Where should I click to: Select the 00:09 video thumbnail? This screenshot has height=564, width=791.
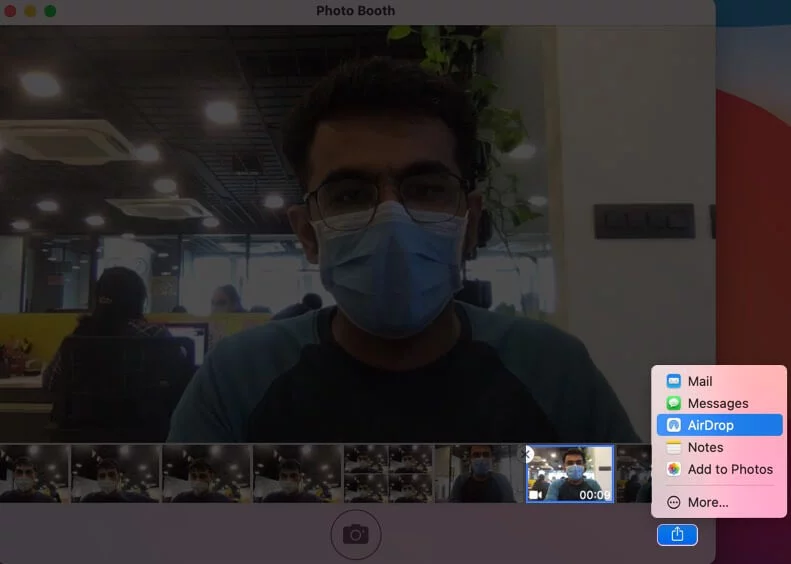570,474
